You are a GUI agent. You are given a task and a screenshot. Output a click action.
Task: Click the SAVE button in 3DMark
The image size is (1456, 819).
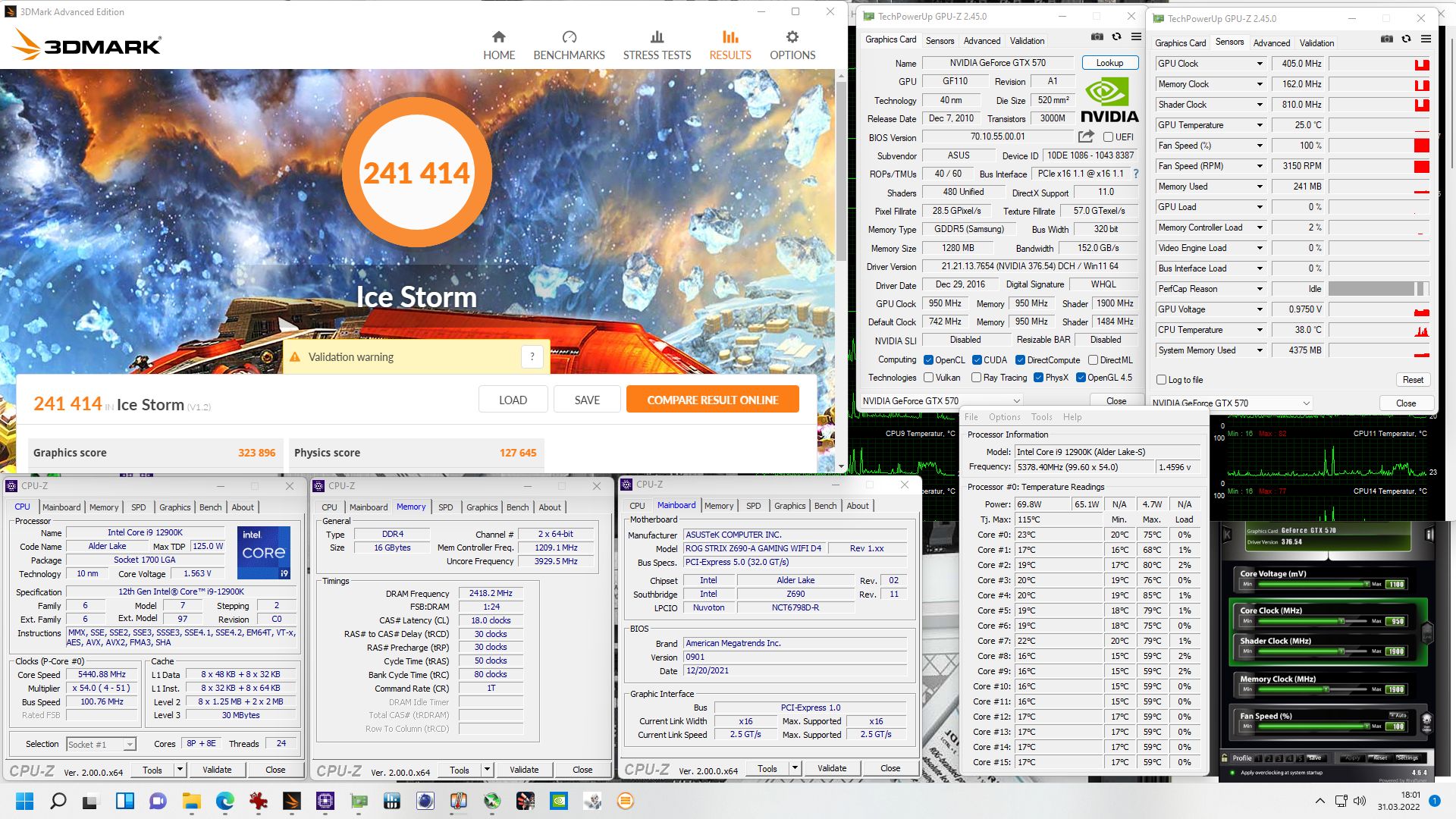(587, 400)
